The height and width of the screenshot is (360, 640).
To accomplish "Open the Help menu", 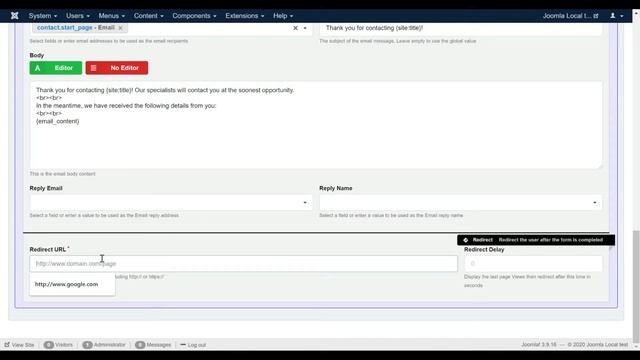I will point(283,16).
